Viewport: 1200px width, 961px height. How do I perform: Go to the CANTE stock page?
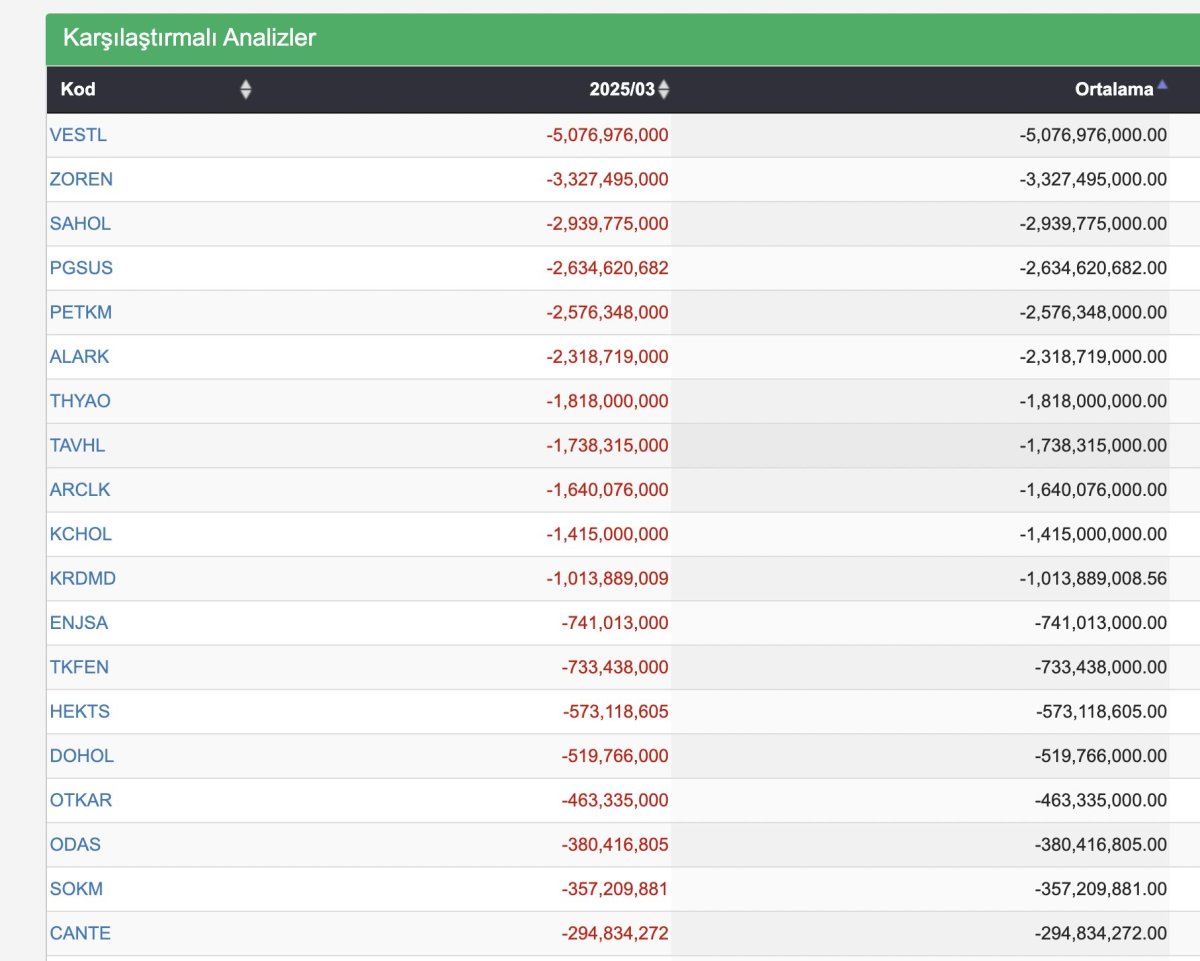[80, 933]
